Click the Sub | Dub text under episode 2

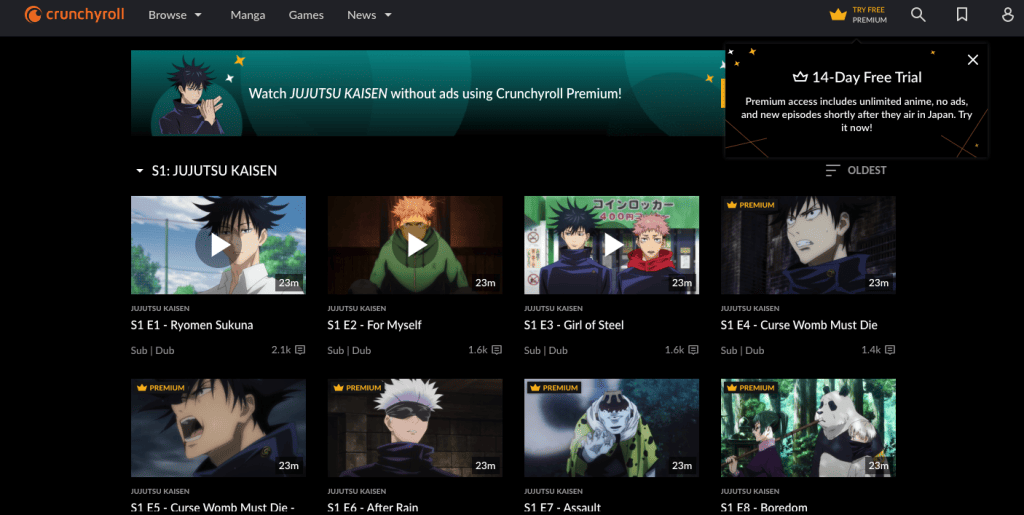coord(349,351)
